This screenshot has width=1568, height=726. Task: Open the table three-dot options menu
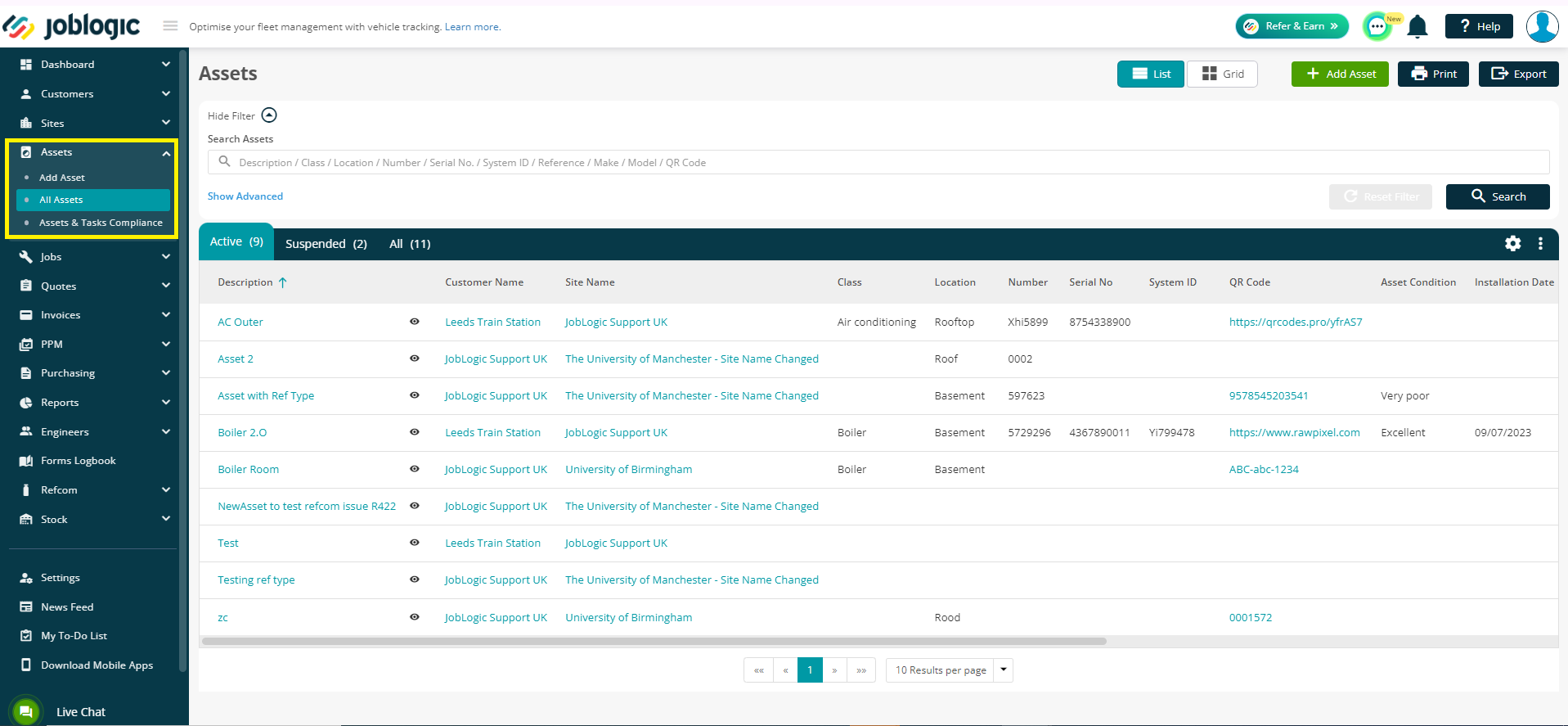(1540, 244)
